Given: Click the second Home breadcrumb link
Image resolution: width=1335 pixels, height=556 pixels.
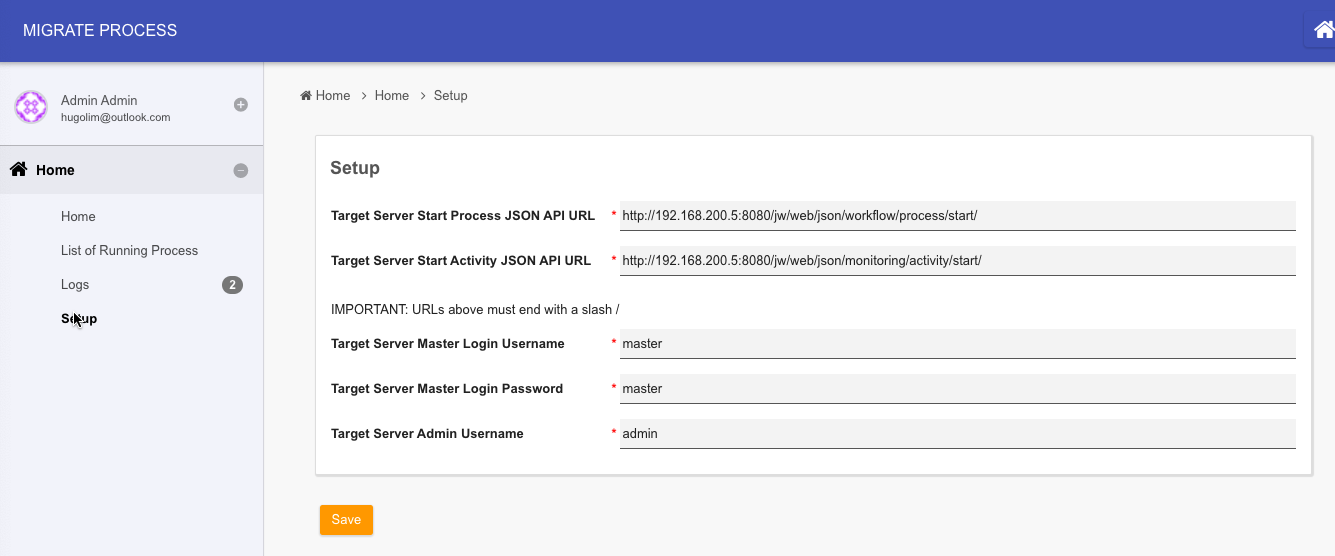Looking at the screenshot, I should tap(391, 96).
